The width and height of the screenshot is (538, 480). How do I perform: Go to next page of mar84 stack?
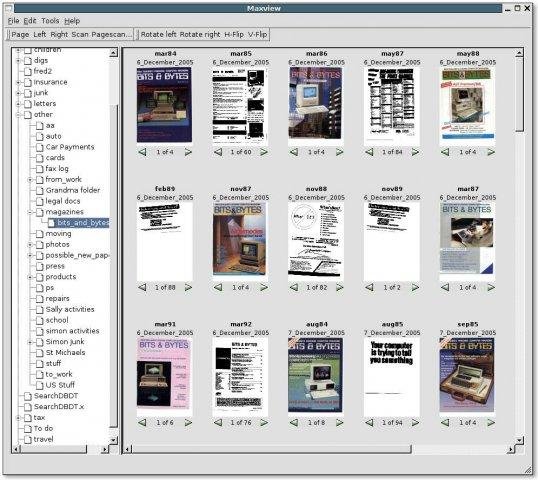(x=188, y=152)
